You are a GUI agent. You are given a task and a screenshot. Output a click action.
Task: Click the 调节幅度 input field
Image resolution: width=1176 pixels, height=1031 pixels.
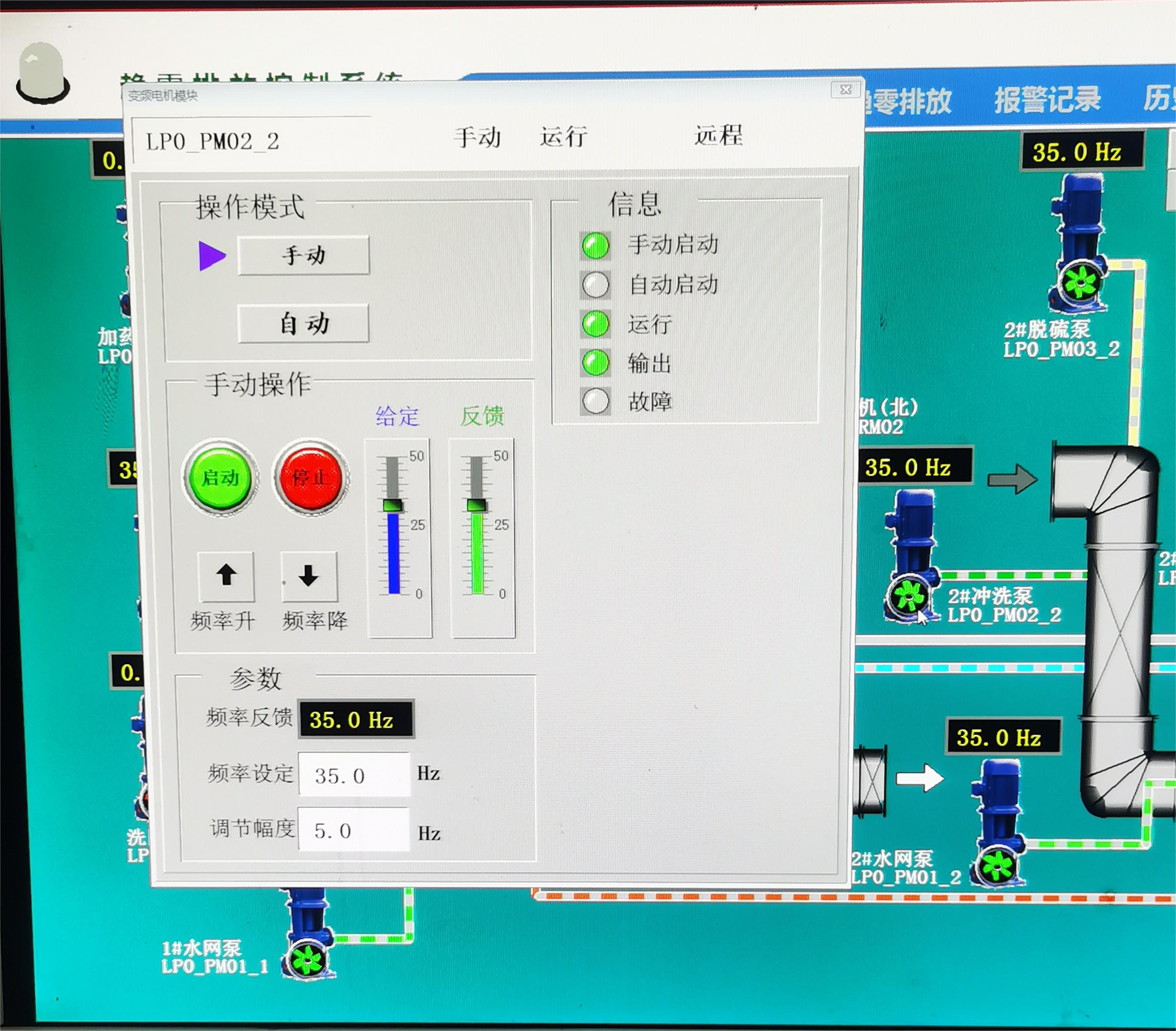[x=354, y=830]
